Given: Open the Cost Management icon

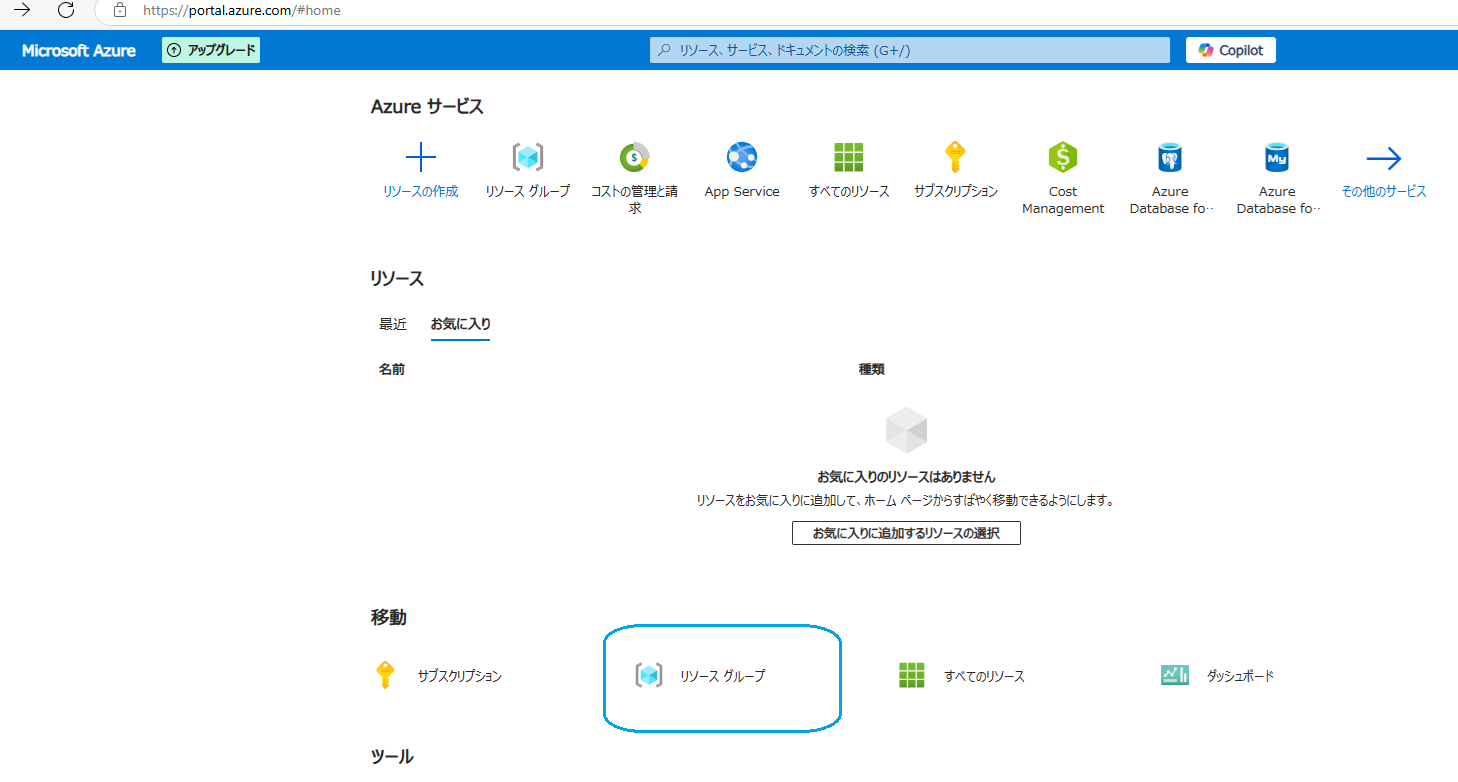Looking at the screenshot, I should click(1063, 158).
